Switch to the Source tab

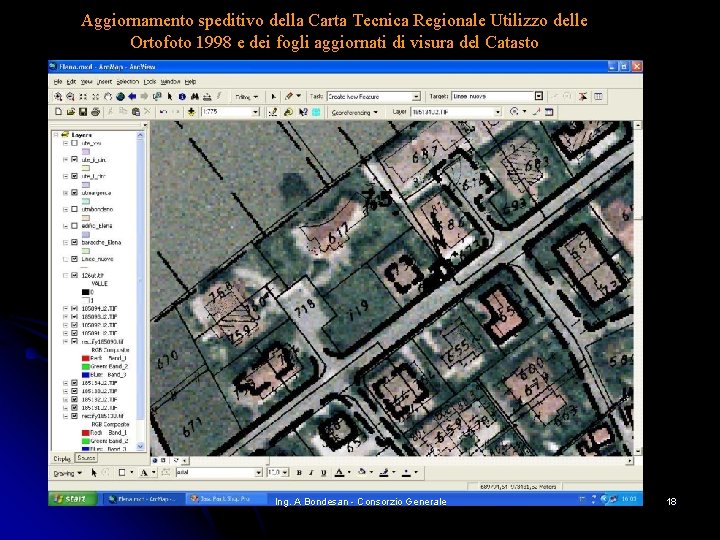click(86, 458)
